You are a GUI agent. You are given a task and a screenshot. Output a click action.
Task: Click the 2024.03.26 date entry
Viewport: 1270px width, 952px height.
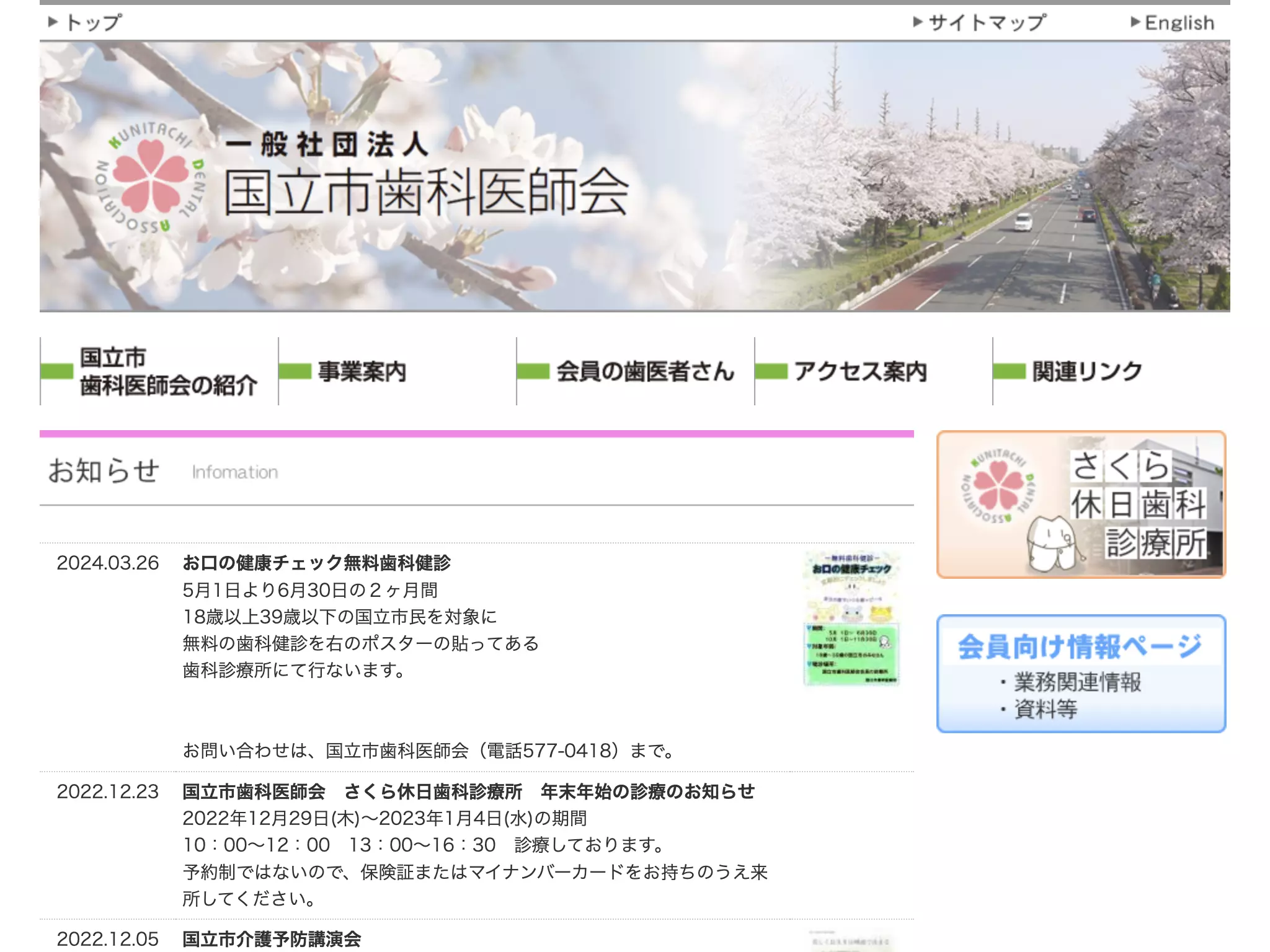point(108,563)
